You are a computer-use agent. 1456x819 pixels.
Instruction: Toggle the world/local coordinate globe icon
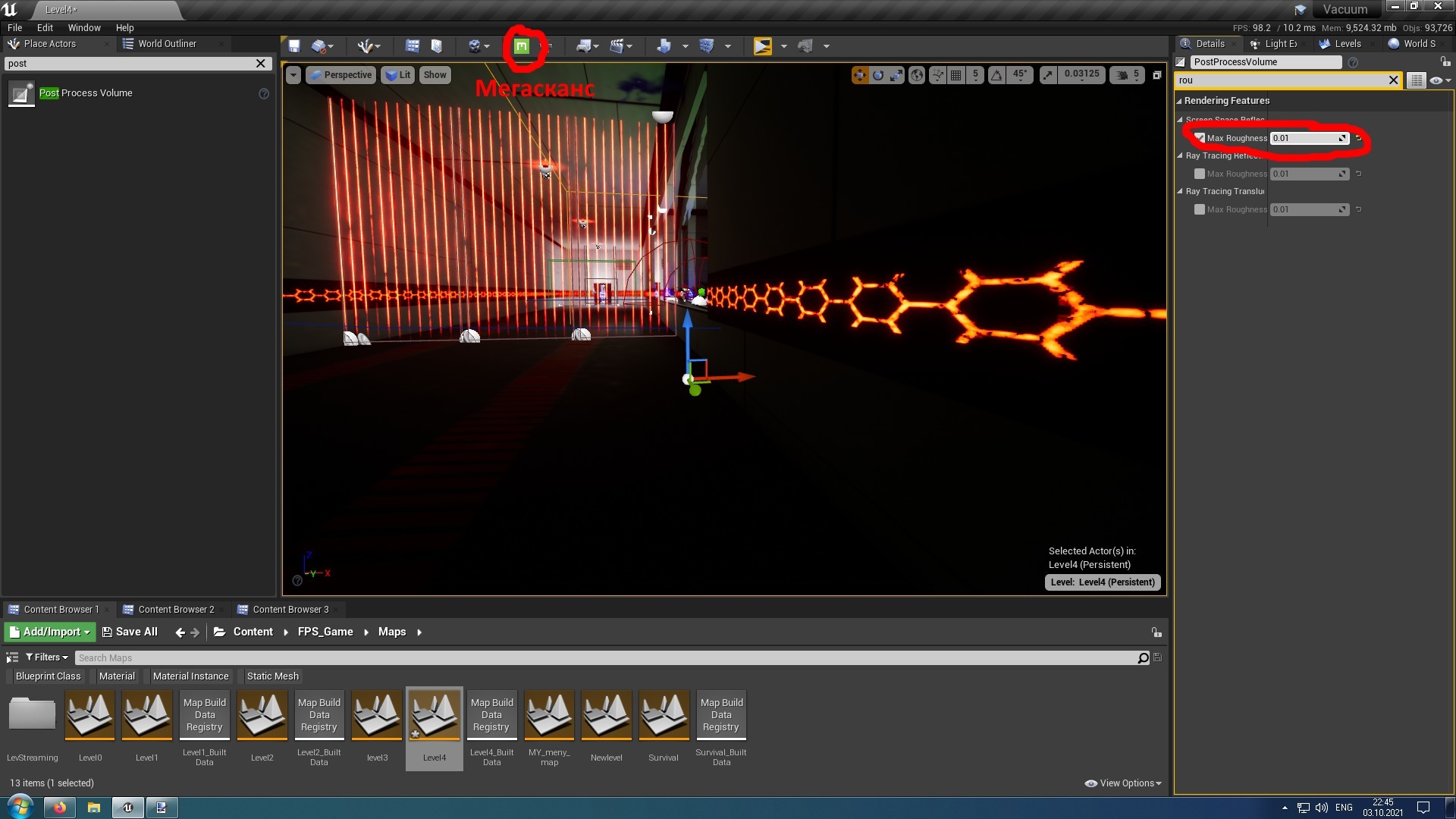point(917,75)
